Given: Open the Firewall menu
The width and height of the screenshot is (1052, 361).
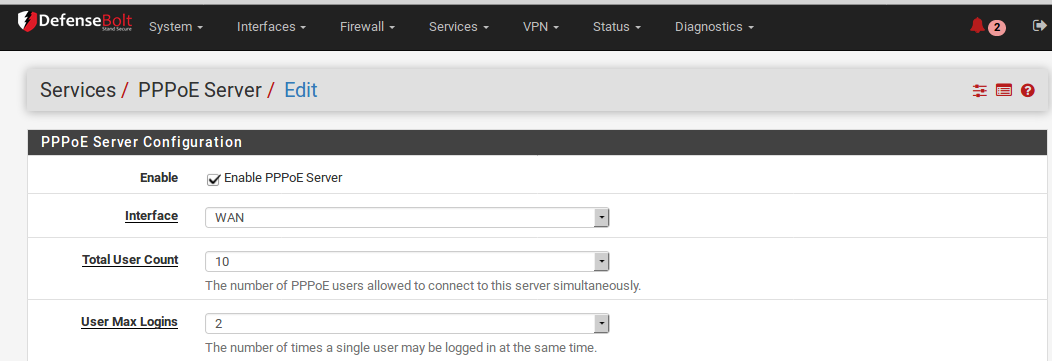Looking at the screenshot, I should (x=367, y=27).
